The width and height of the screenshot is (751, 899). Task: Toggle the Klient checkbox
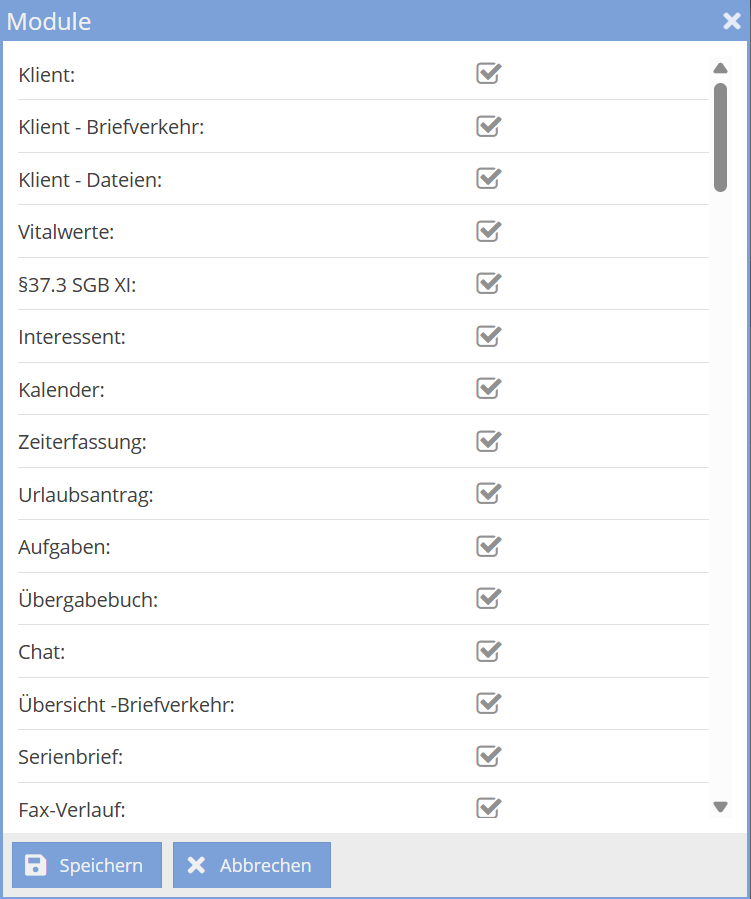point(488,74)
